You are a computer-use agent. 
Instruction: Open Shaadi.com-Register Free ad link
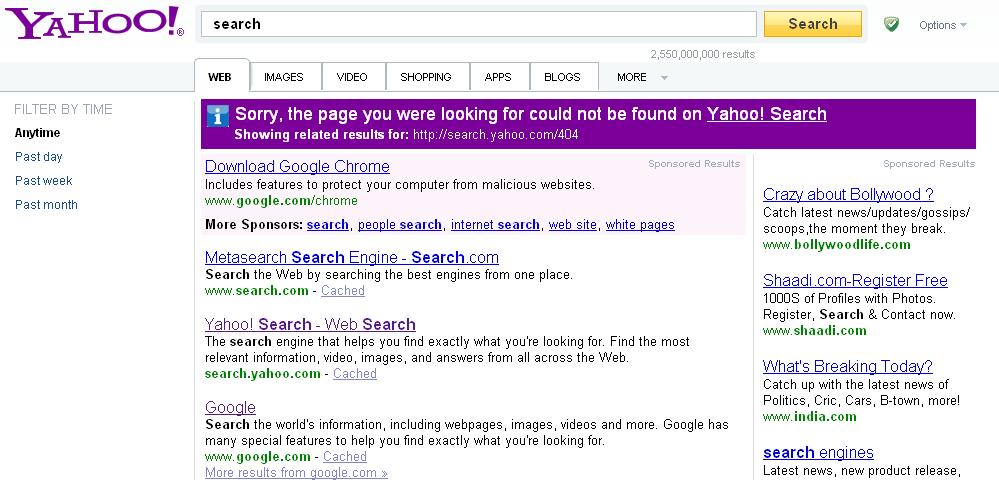[855, 280]
